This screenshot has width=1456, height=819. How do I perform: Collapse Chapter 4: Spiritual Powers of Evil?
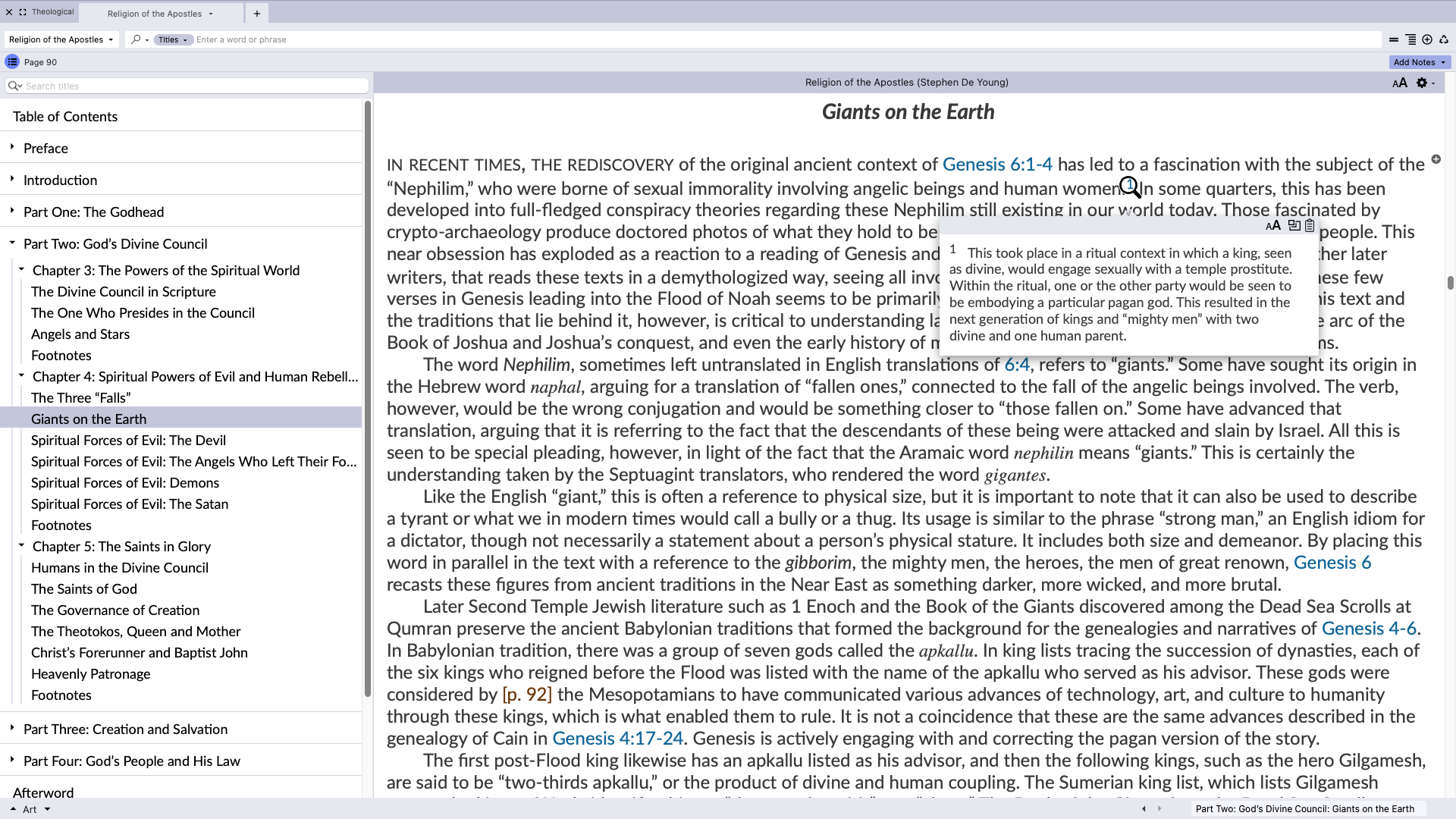pyautogui.click(x=21, y=375)
